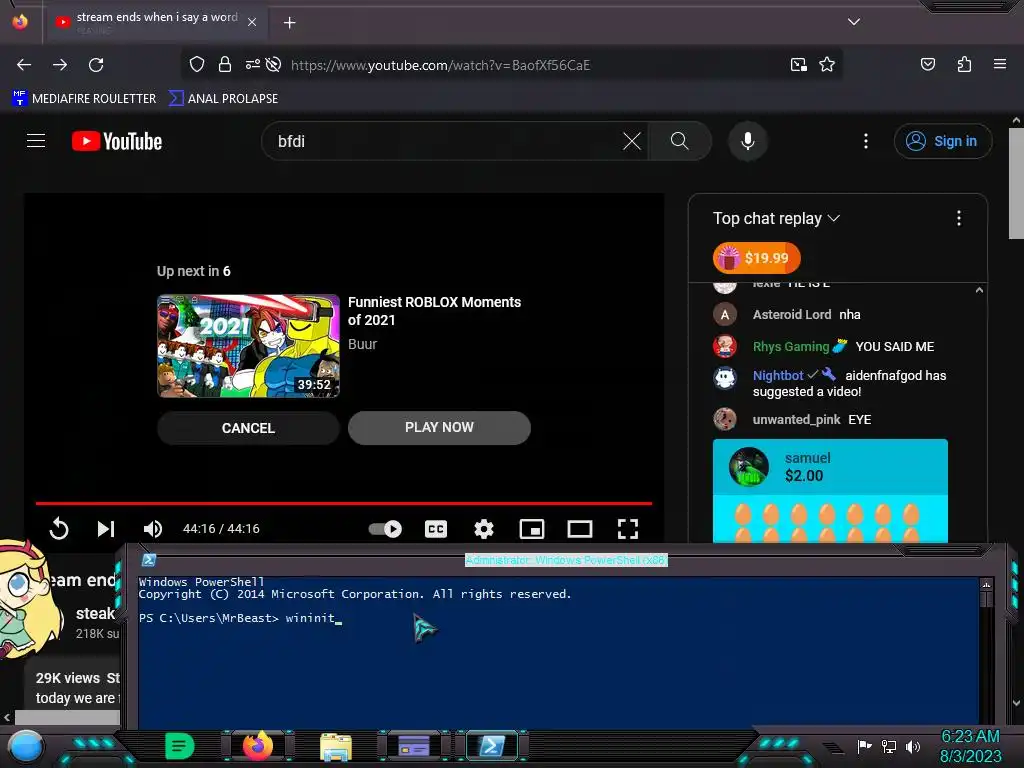The height and width of the screenshot is (768, 1024).
Task: Switch to Firefox on the taskbar
Action: (x=257, y=746)
